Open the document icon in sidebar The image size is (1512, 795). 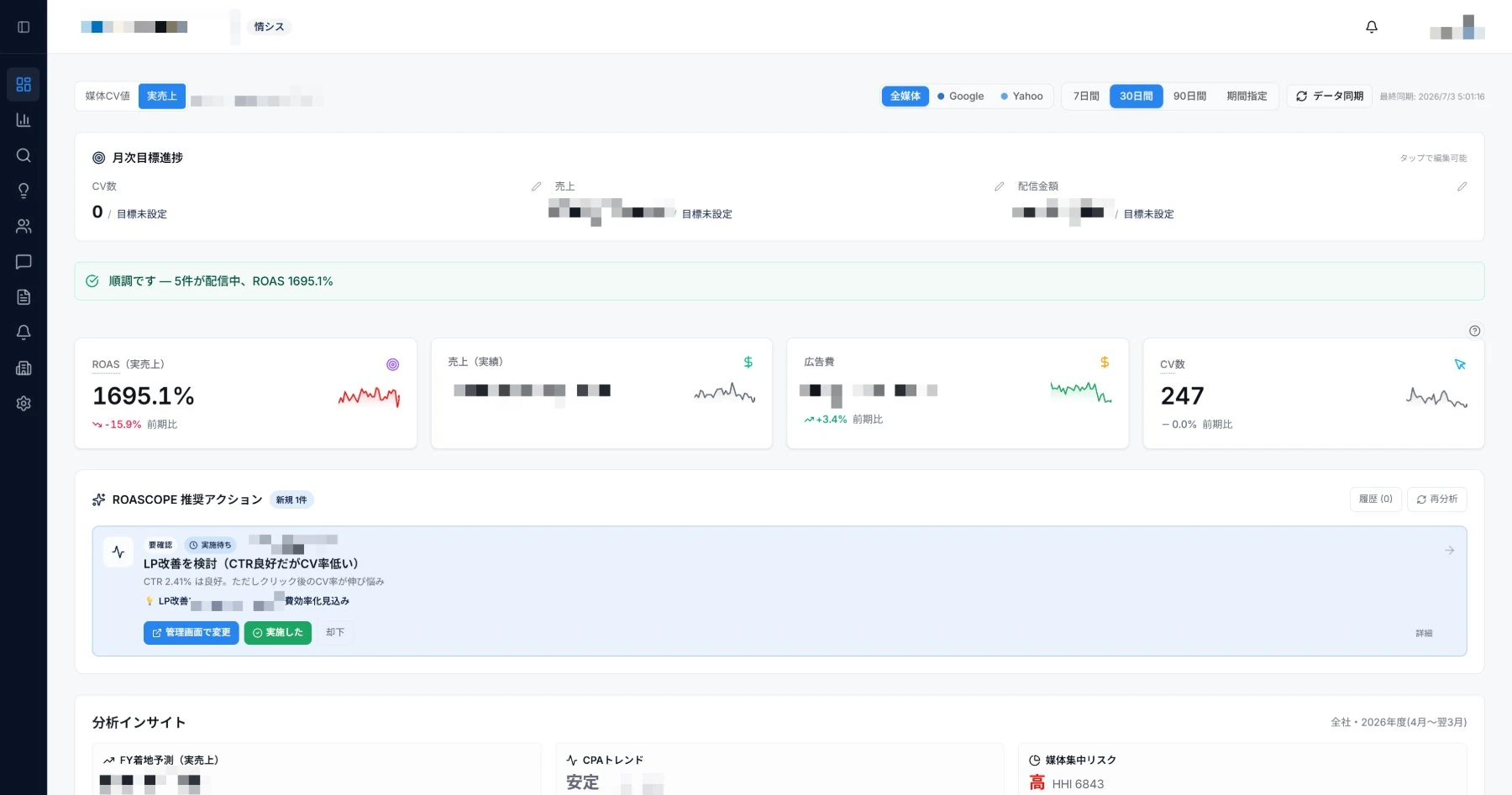pos(24,297)
